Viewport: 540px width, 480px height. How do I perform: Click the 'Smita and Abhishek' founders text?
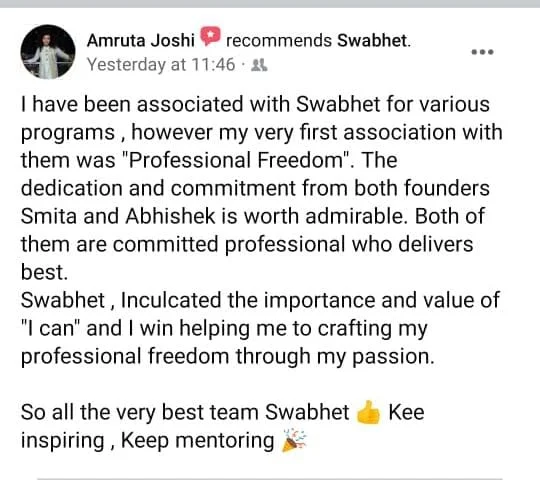coord(119,216)
